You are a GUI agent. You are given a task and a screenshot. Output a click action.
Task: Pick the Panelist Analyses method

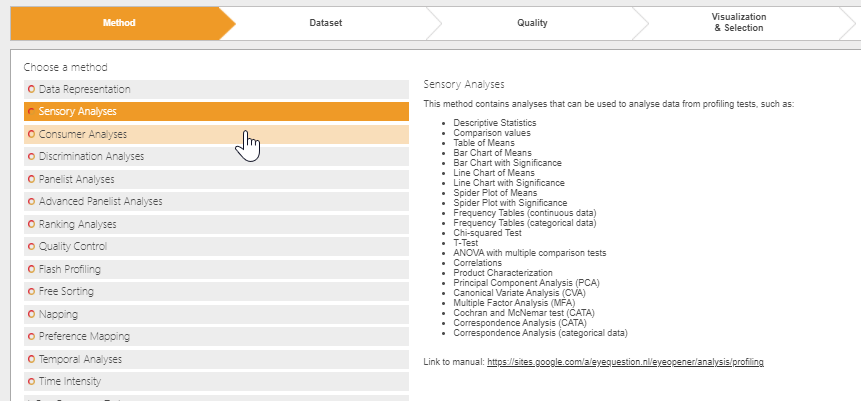tap(76, 179)
